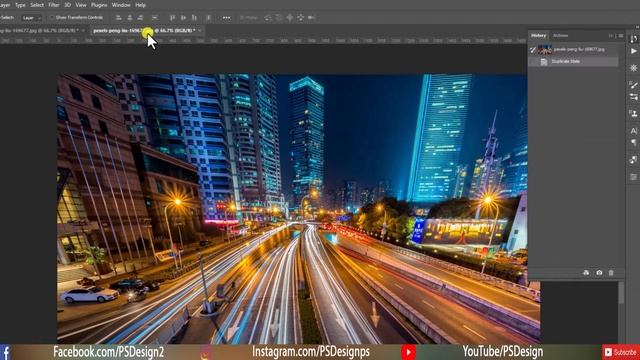Screen dimensions: 640x360
Task: Click the night city image on the canvas
Action: (x=298, y=208)
